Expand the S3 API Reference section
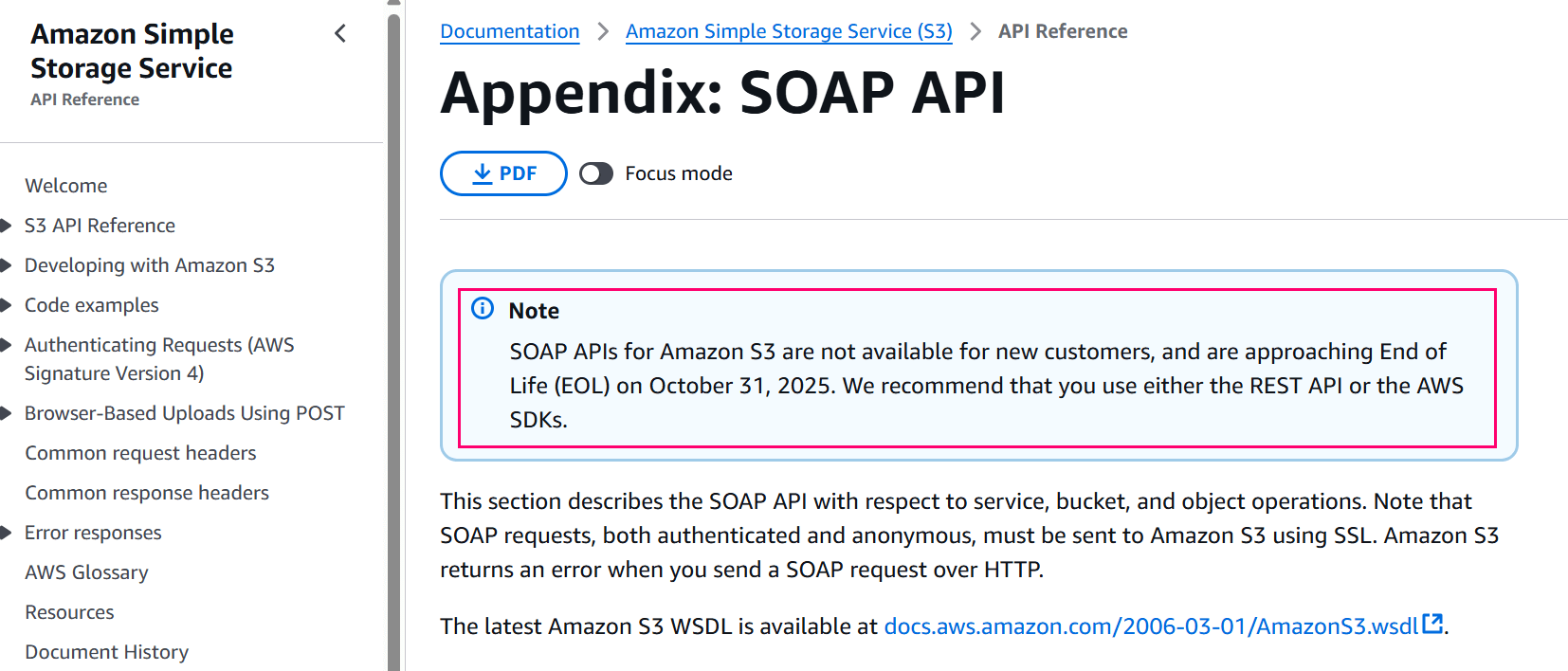 6,226
